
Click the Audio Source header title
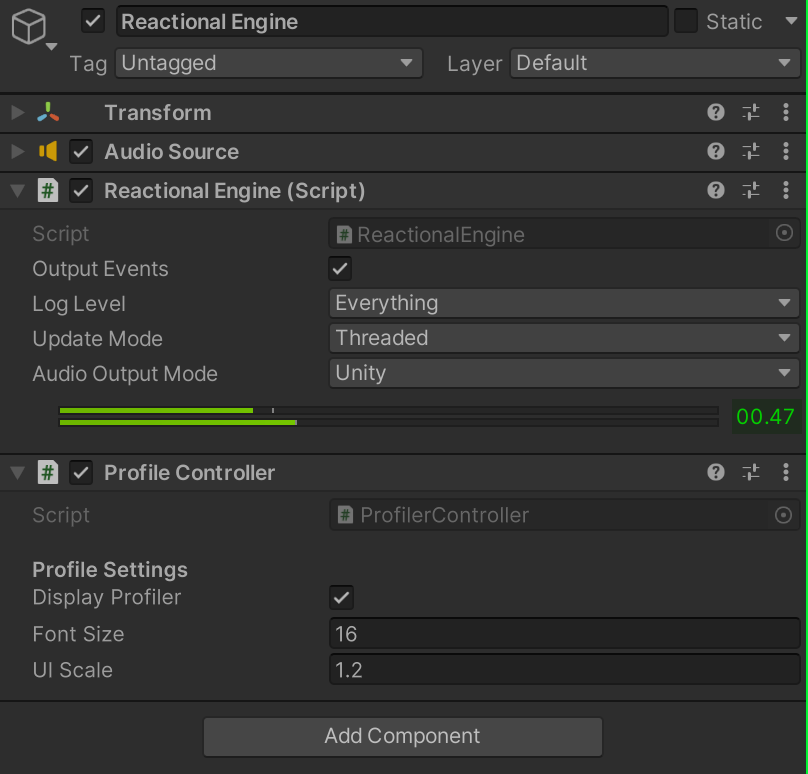click(x=172, y=152)
